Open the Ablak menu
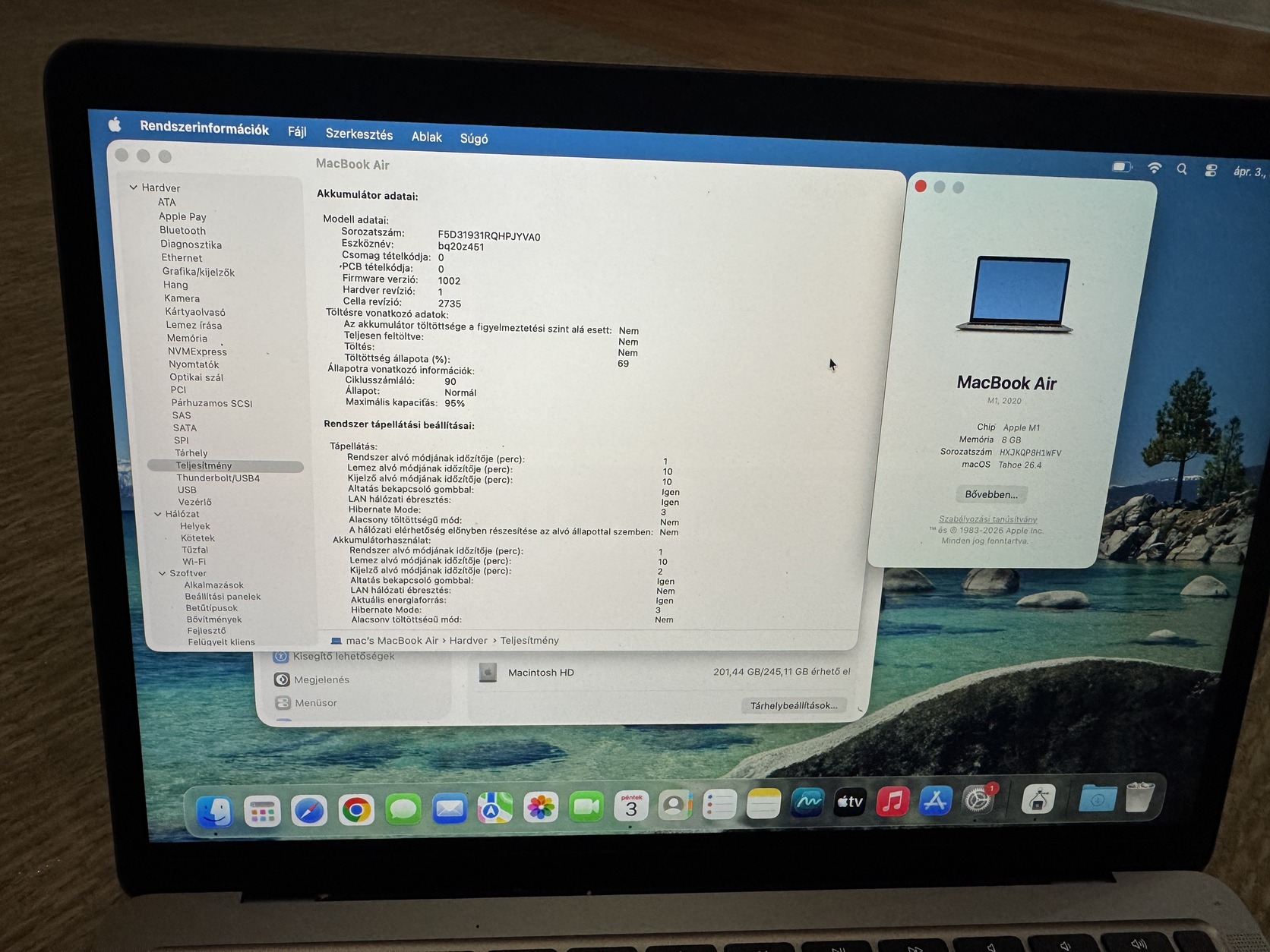This screenshot has height=952, width=1270. point(427,137)
